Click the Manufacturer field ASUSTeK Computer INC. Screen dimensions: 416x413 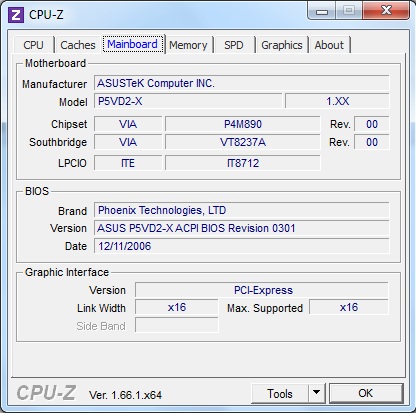(242, 83)
